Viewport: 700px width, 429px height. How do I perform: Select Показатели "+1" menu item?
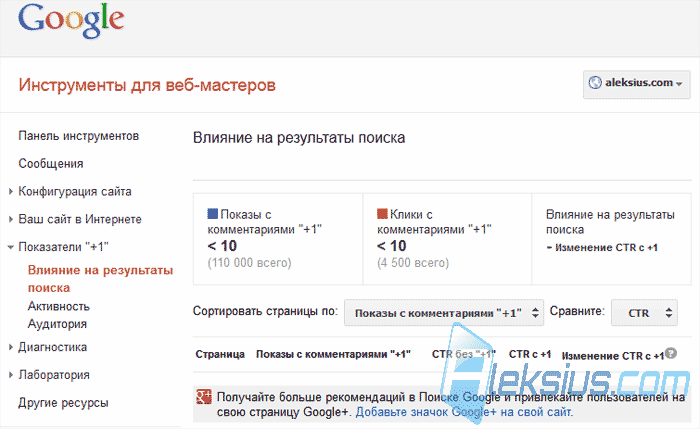click(63, 247)
